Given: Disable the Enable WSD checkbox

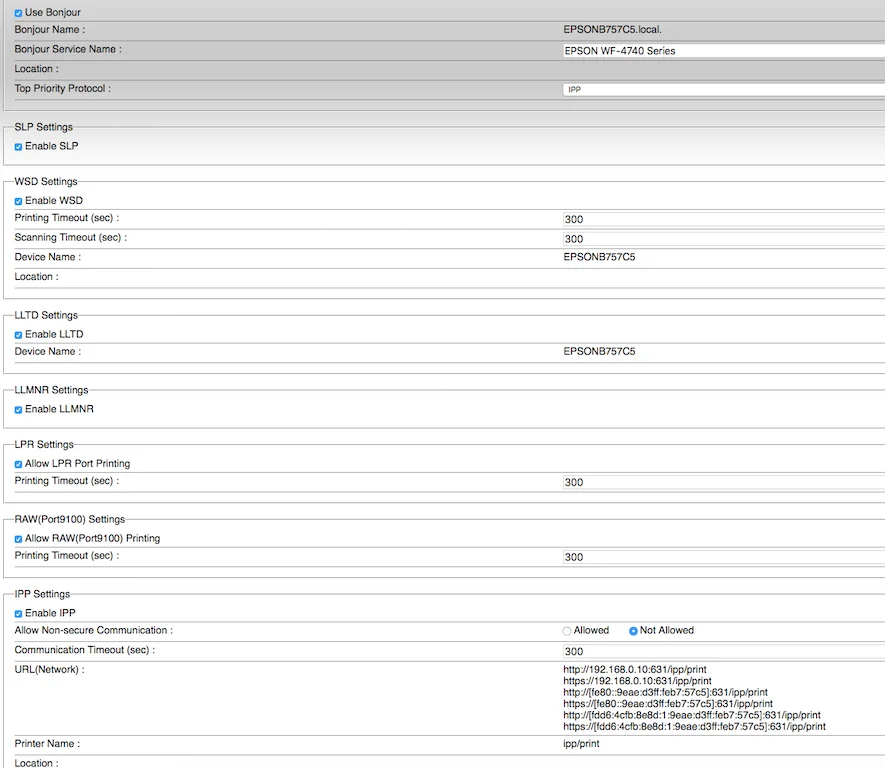Looking at the screenshot, I should tap(19, 201).
